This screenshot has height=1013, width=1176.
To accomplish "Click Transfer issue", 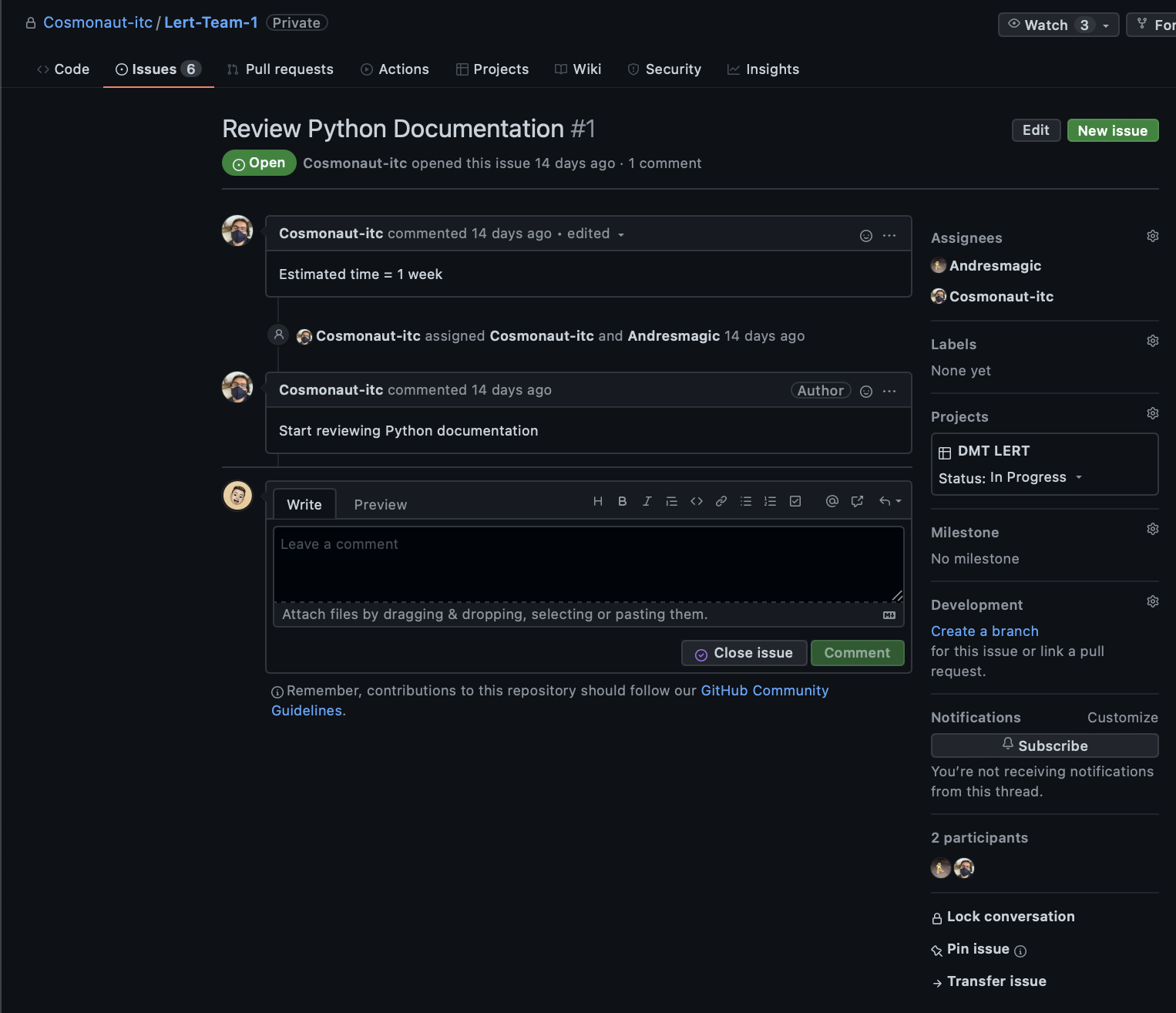I will [989, 981].
